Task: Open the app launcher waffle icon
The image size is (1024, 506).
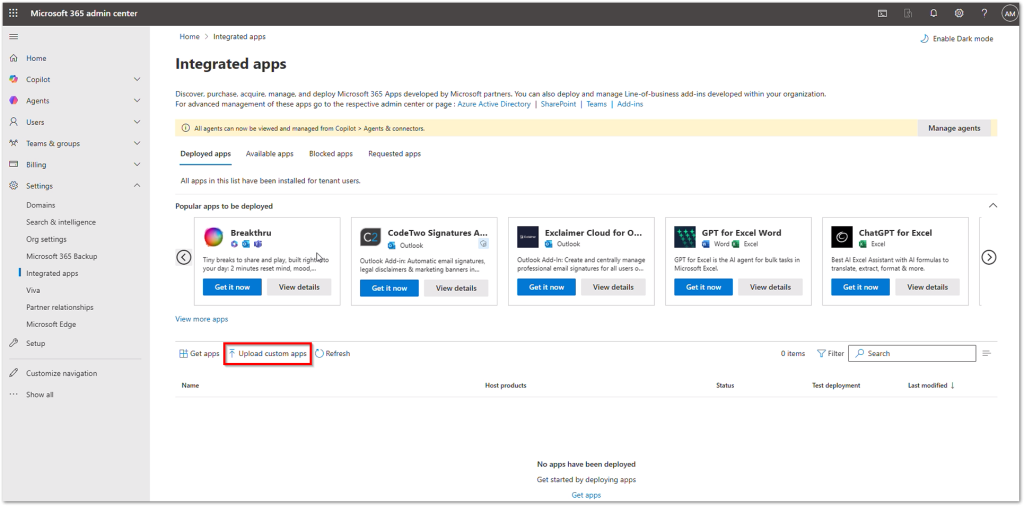Action: 13,13
